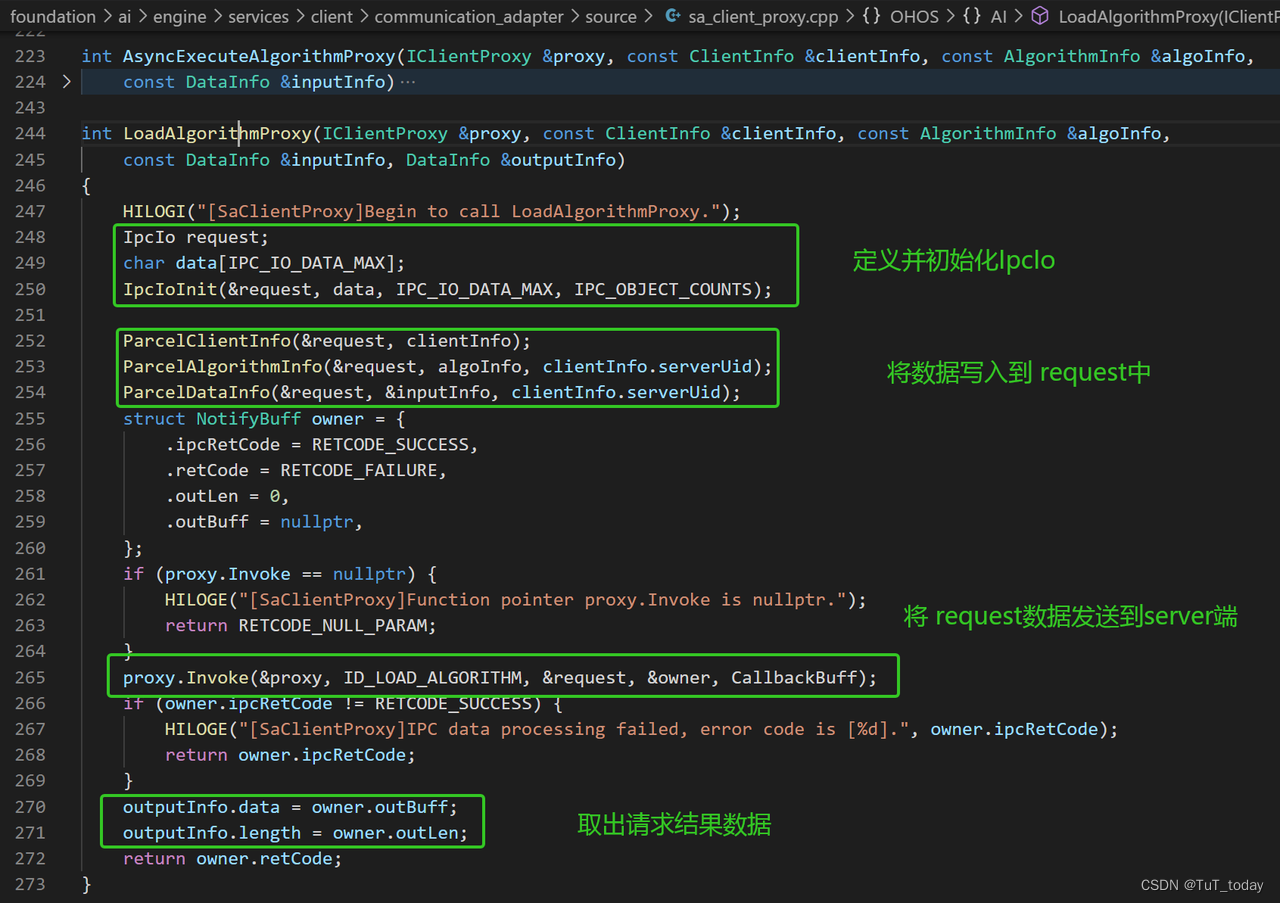The width and height of the screenshot is (1280, 903).
Task: Click the IpcIoInit call on line 250
Action: (448, 290)
